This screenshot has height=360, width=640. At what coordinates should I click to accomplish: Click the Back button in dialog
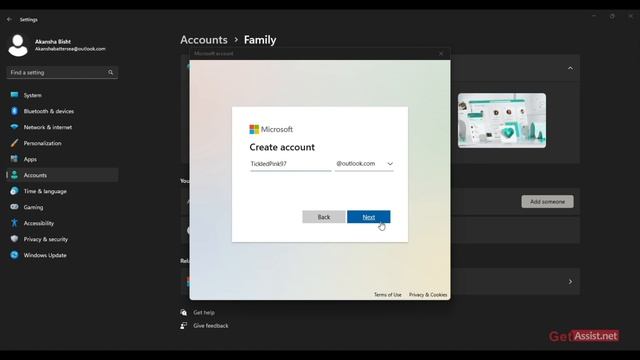tap(324, 217)
